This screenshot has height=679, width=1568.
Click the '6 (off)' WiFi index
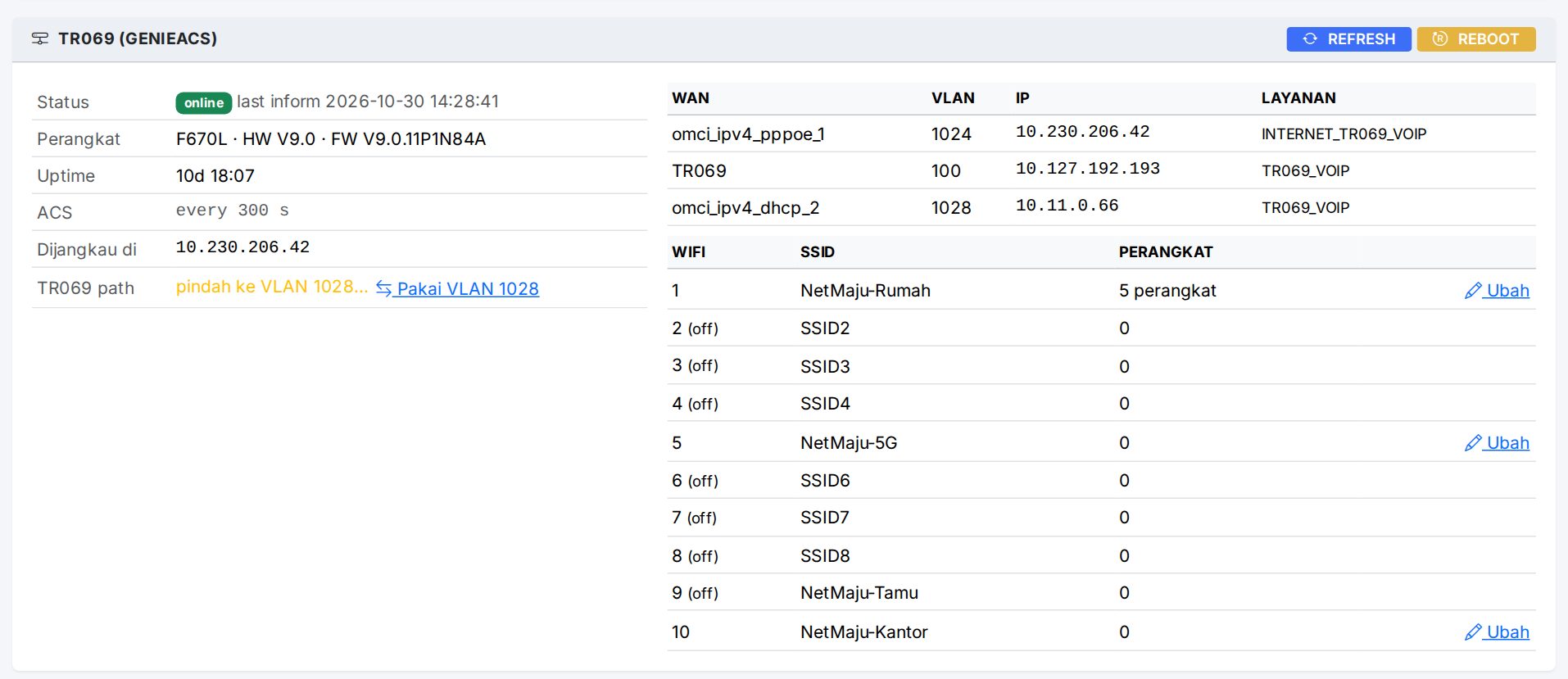click(695, 481)
